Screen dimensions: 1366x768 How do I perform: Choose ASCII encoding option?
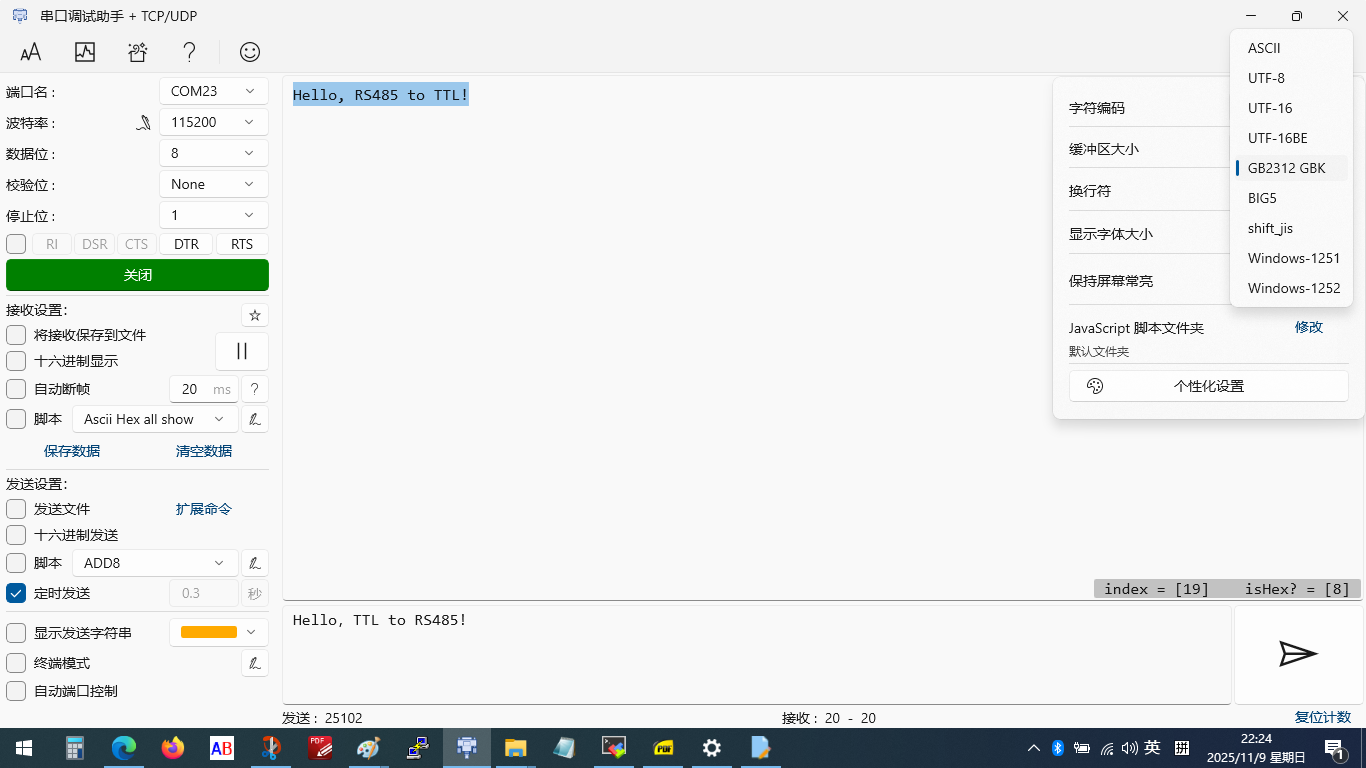click(1291, 48)
